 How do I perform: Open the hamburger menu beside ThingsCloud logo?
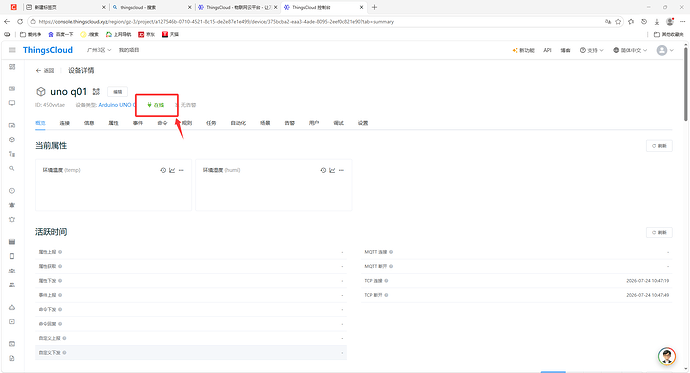pyautogui.click(x=12, y=50)
